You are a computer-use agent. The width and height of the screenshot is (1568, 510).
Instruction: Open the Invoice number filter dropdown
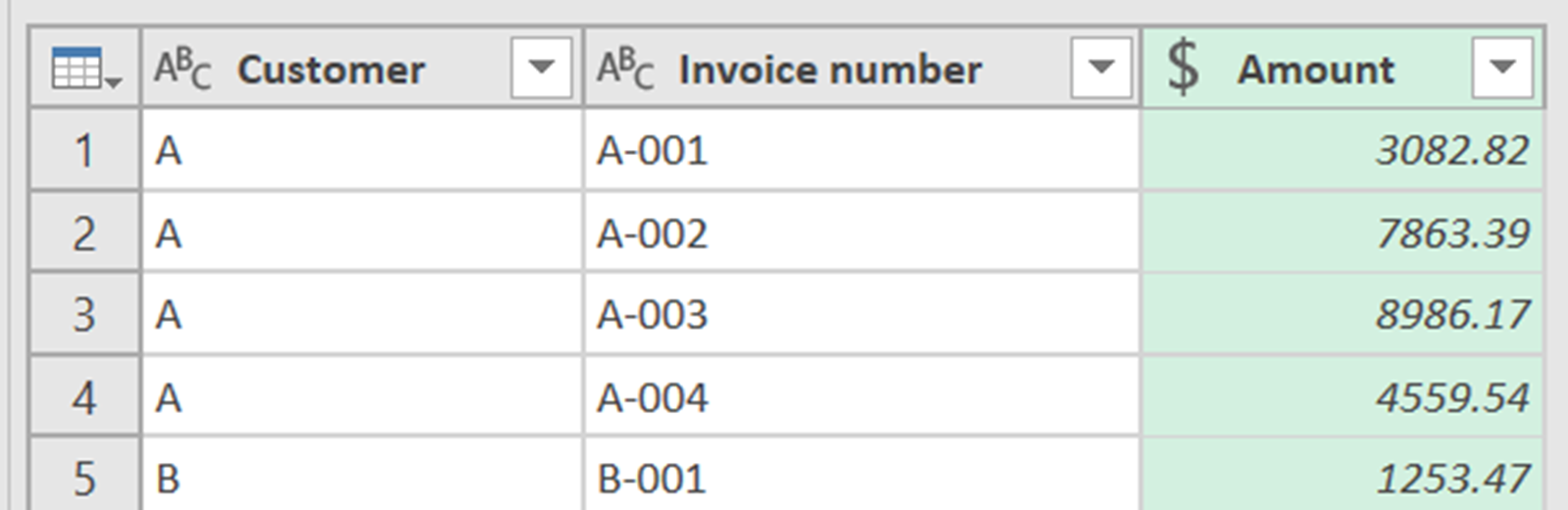click(1102, 68)
